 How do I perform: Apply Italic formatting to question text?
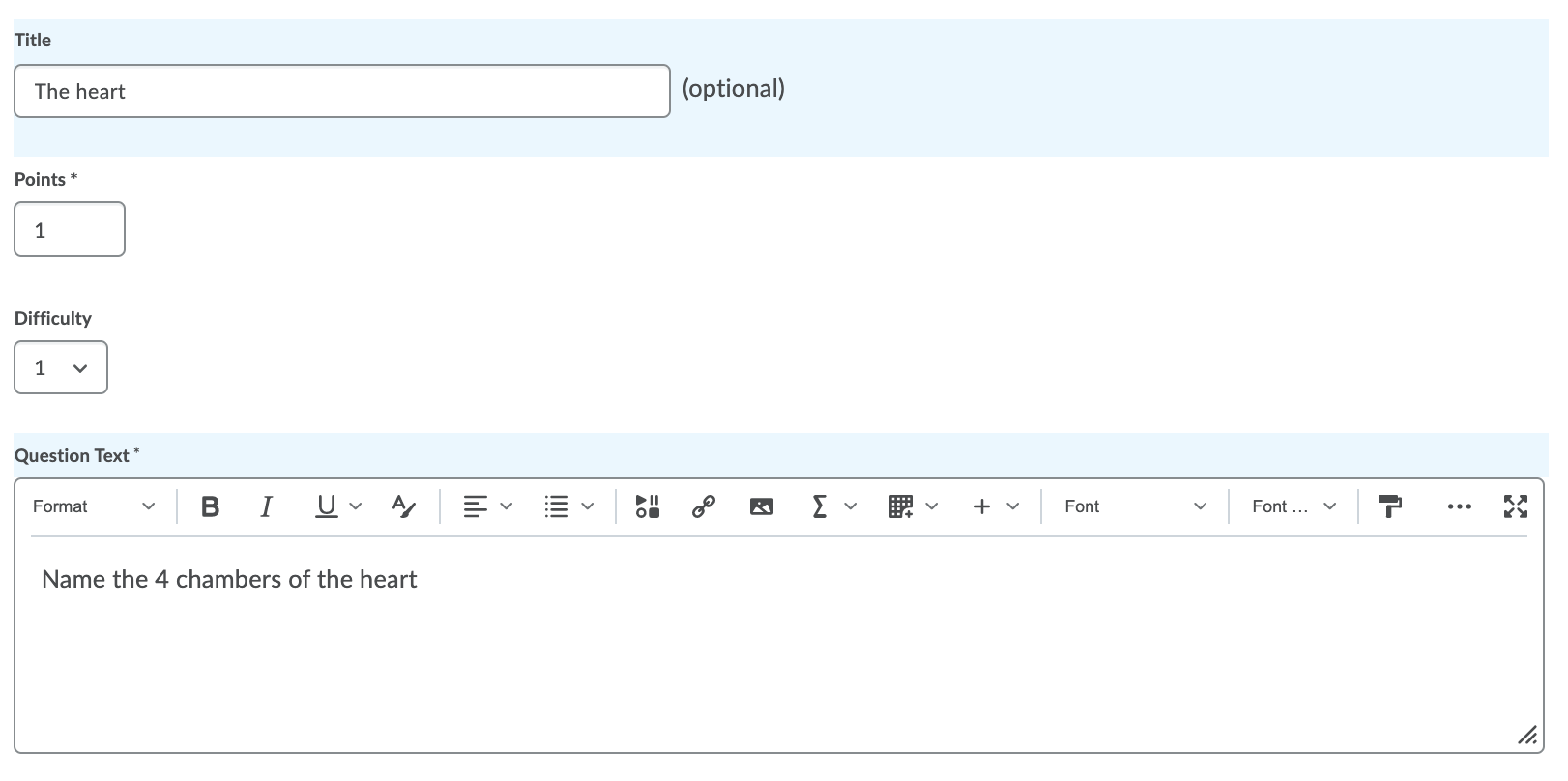click(266, 506)
